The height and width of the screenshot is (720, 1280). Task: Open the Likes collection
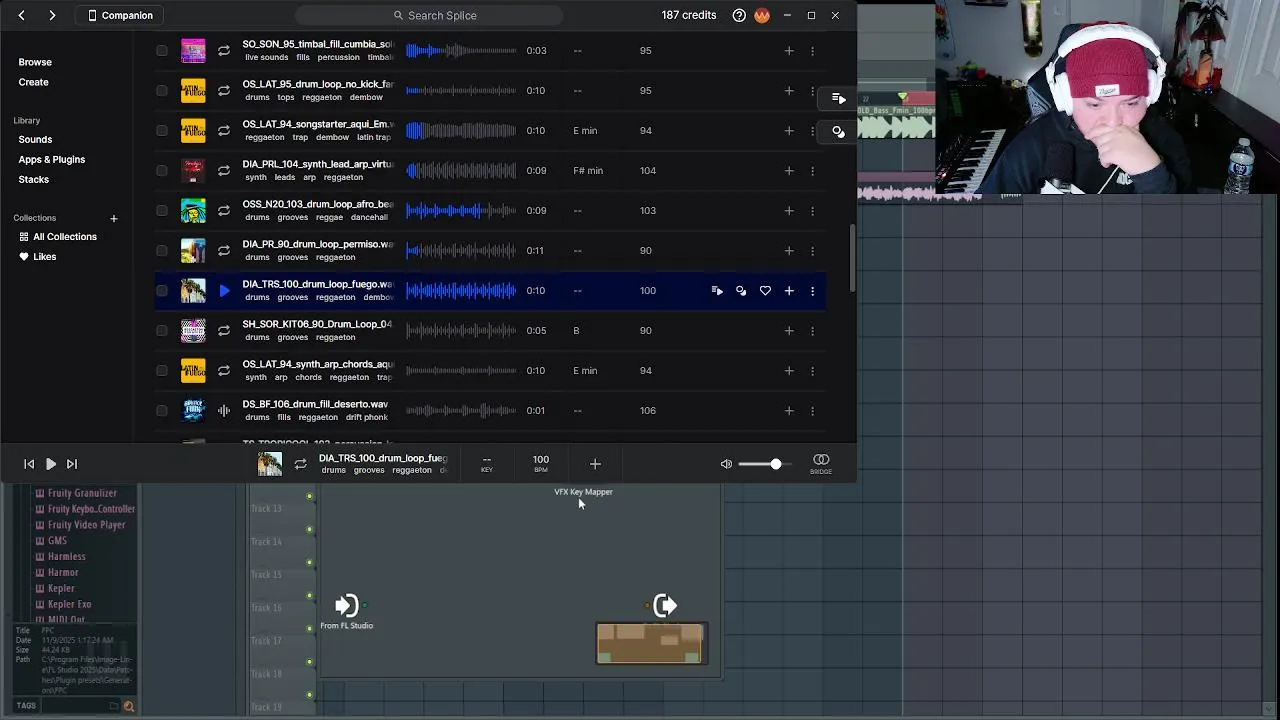pos(38,257)
